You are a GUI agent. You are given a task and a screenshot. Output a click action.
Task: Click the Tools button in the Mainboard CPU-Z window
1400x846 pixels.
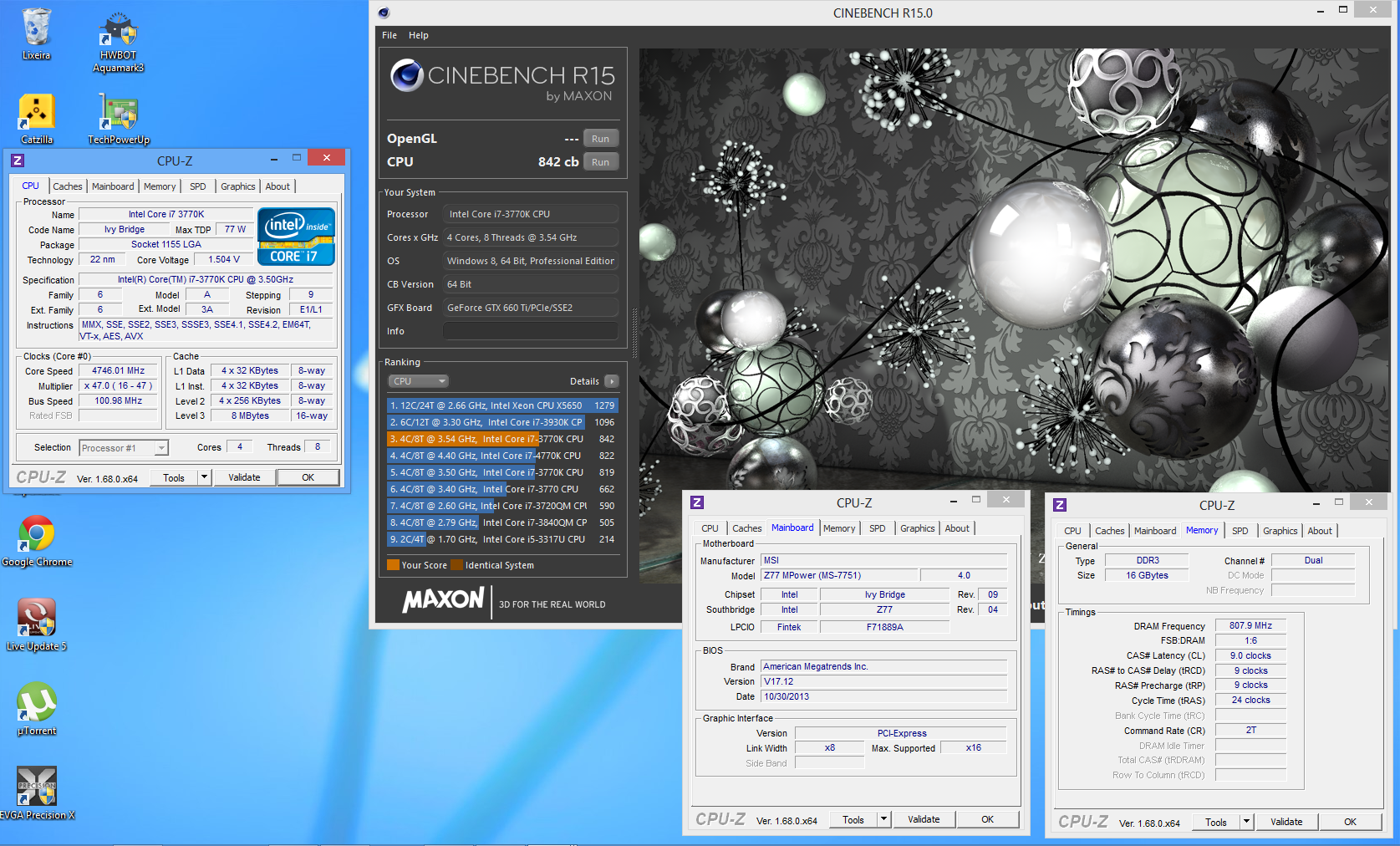(x=853, y=819)
